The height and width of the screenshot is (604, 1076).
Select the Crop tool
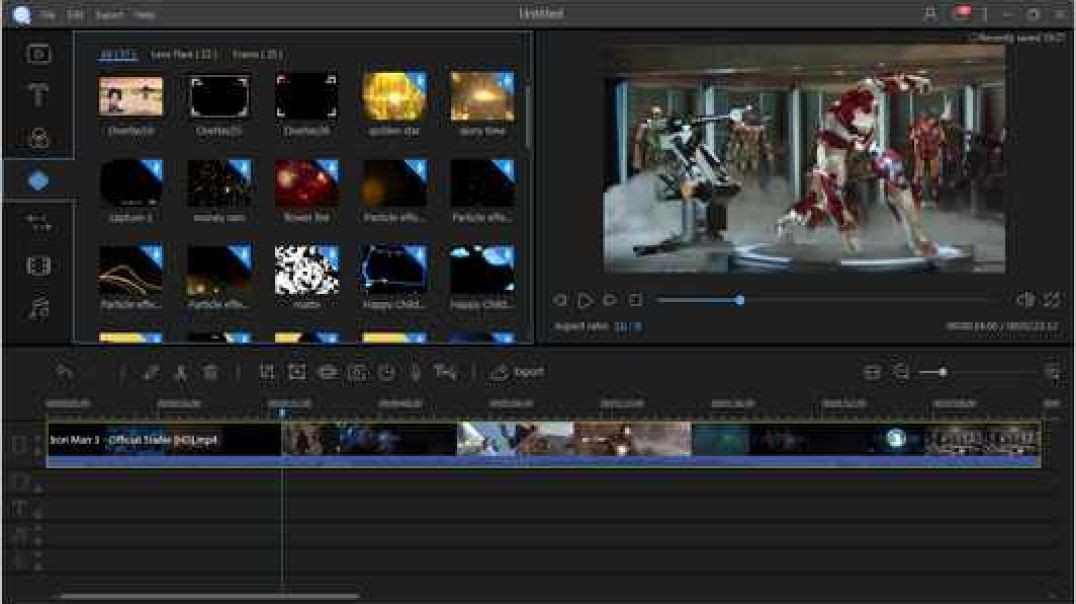tap(267, 372)
